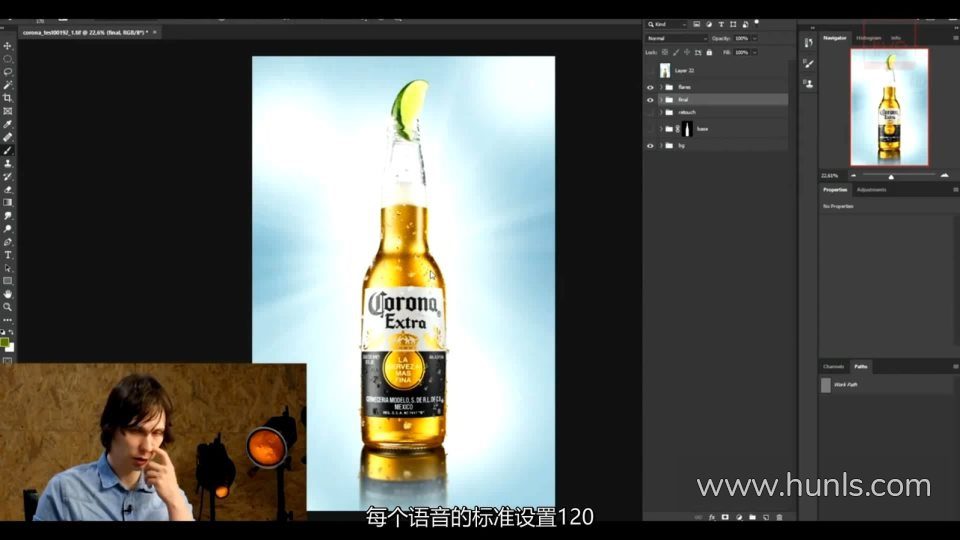The width and height of the screenshot is (960, 540).
Task: Select the Hand tool
Action: pos(7,294)
